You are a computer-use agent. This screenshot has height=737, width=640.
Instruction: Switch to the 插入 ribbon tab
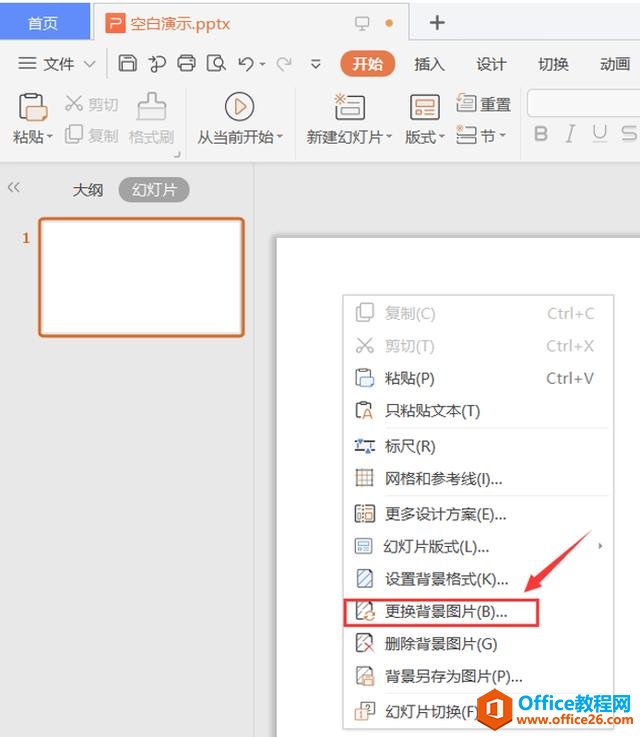tap(429, 64)
